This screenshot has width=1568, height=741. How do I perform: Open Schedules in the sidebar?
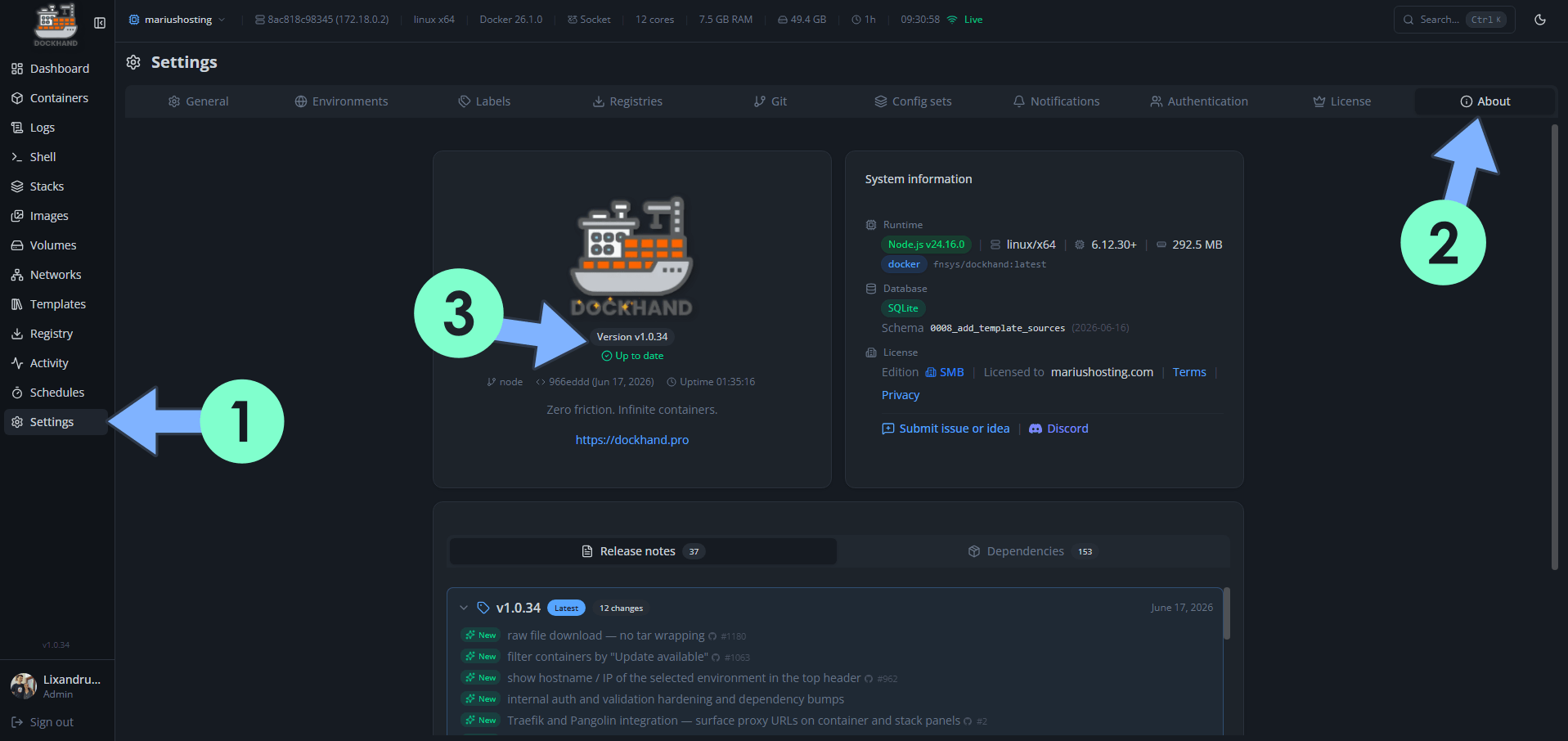(56, 393)
